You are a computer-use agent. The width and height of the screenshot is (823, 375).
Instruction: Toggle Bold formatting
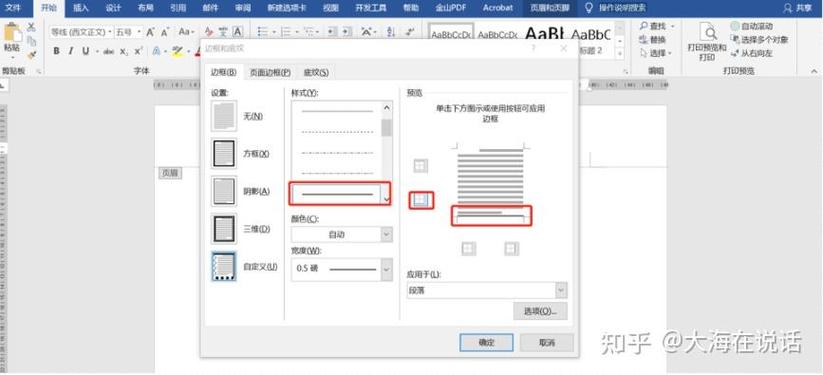pyautogui.click(x=56, y=51)
